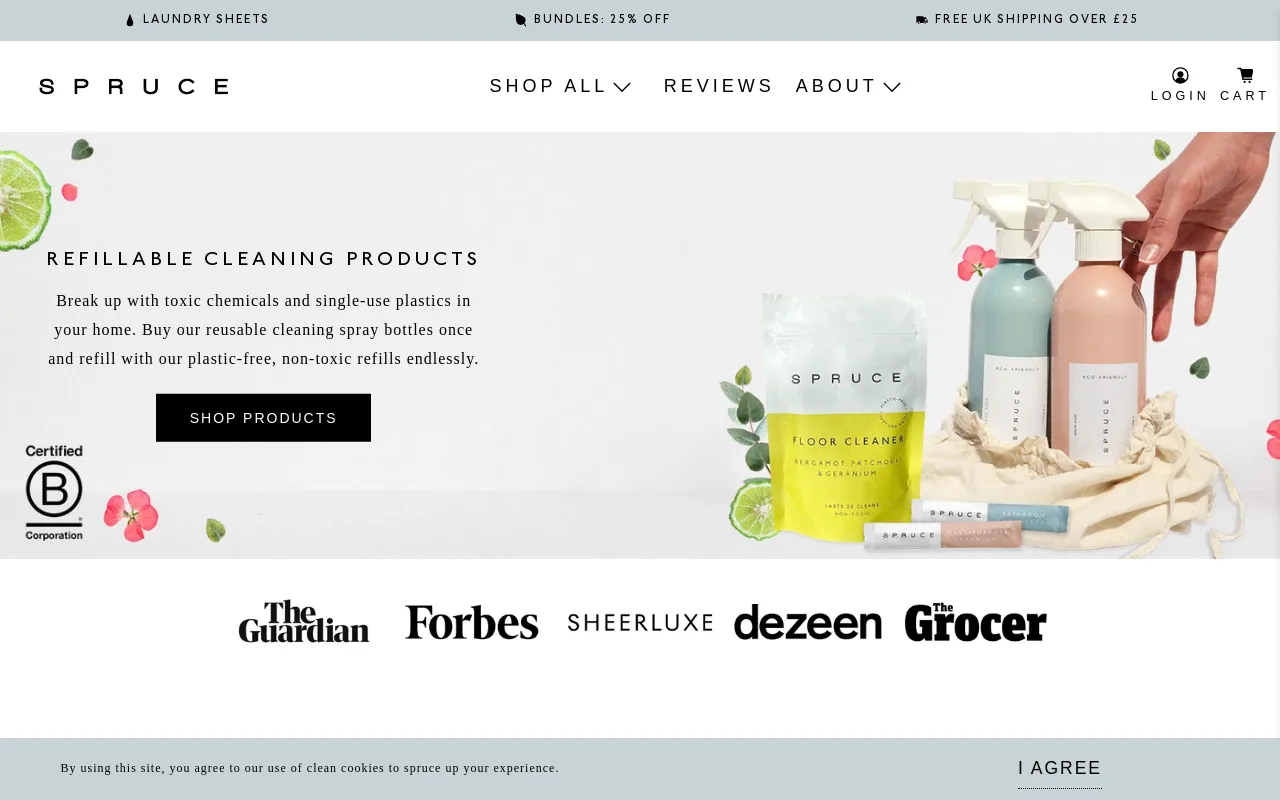Image resolution: width=1280 pixels, height=800 pixels.
Task: Expand the About menu chevron
Action: [892, 87]
